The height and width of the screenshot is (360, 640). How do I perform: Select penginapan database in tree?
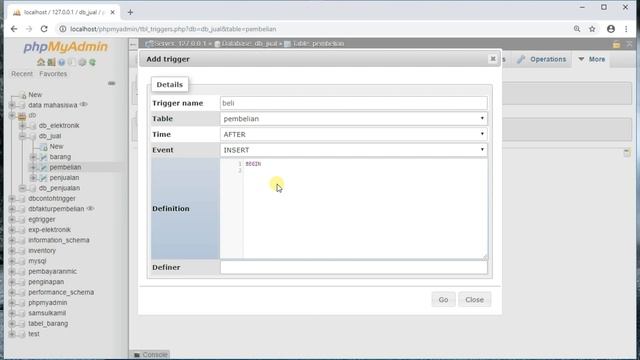click(x=46, y=282)
